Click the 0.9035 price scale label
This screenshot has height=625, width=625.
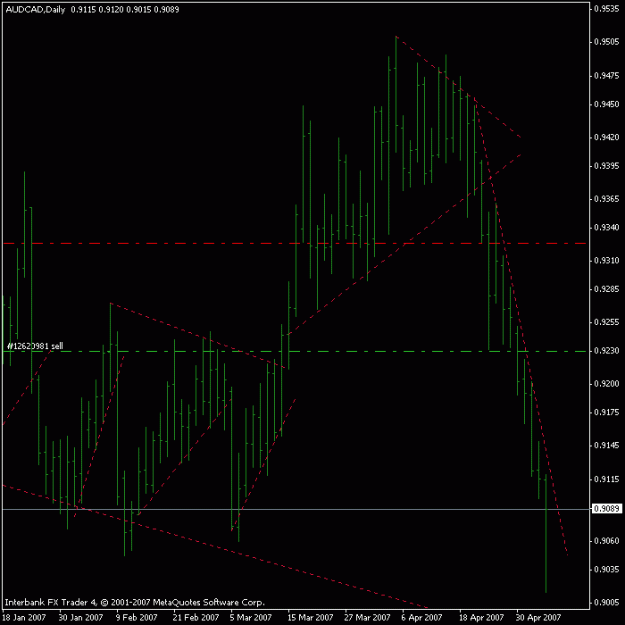607,569
